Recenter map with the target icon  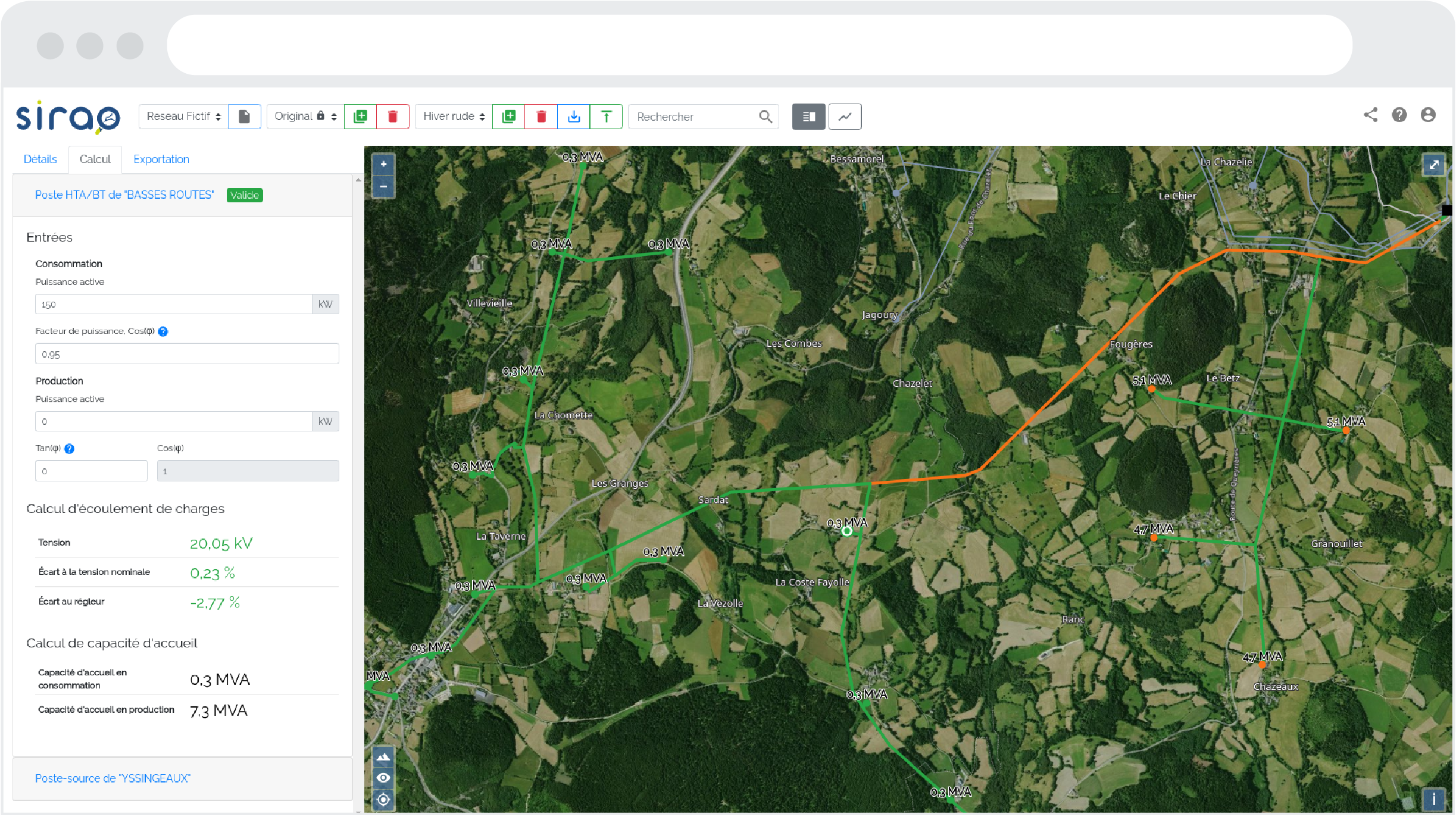[384, 799]
